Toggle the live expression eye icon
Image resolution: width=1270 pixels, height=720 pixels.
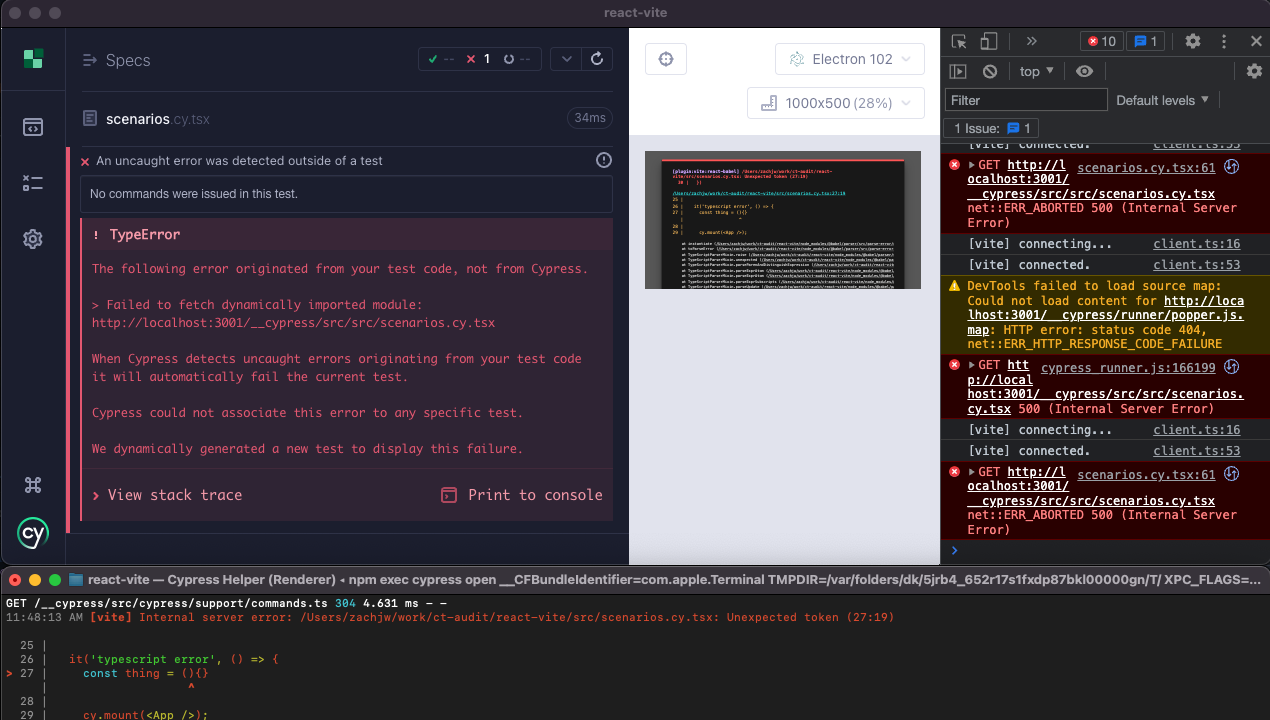pyautogui.click(x=1085, y=71)
